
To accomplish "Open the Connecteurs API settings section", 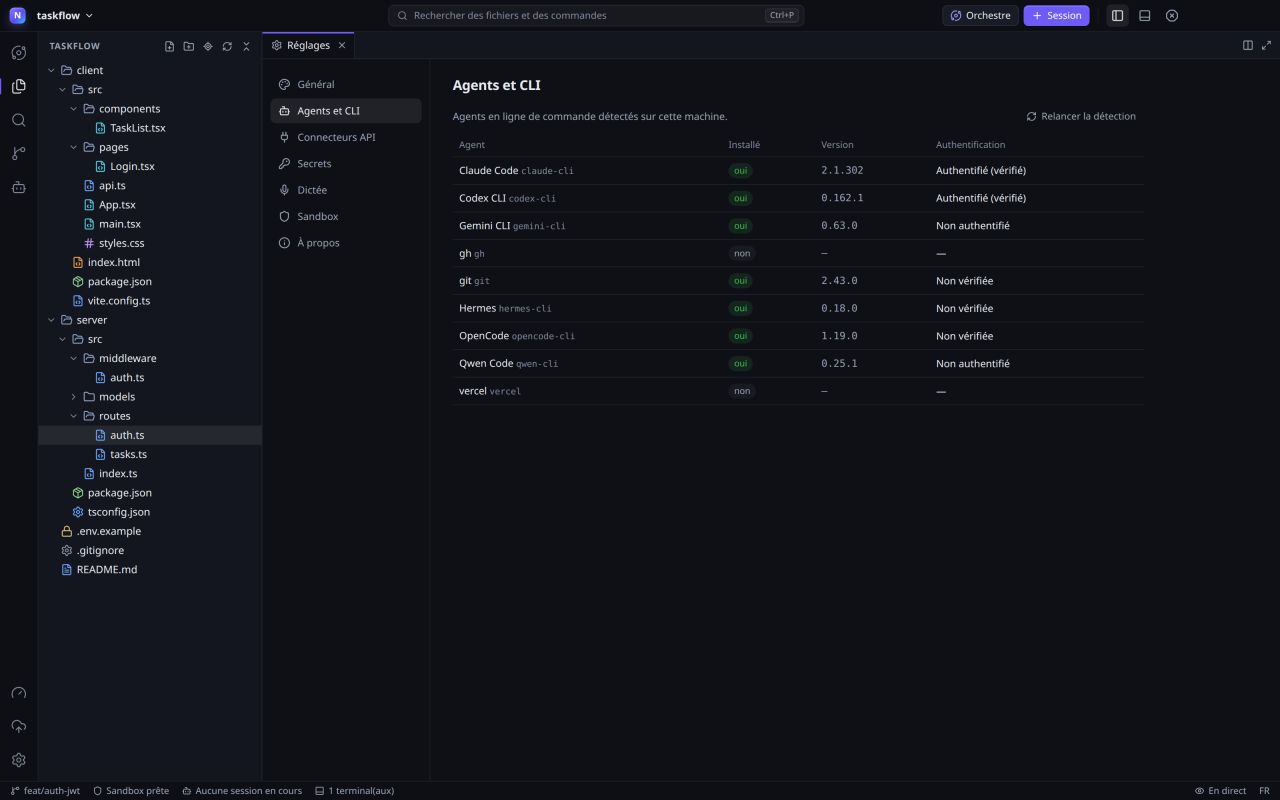I will tap(346, 137).
